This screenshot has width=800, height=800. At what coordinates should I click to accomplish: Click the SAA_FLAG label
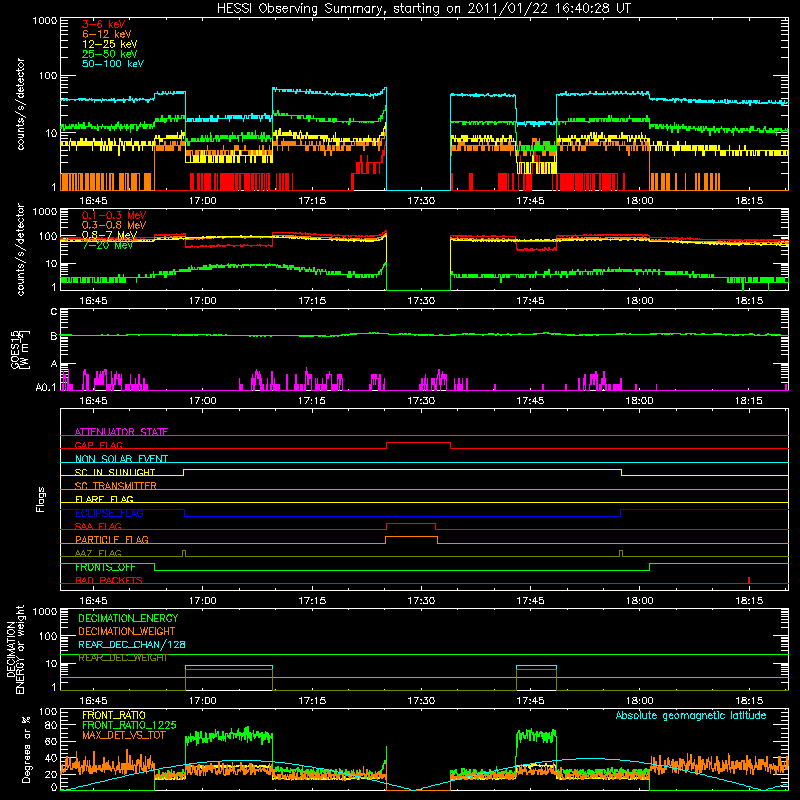98,526
